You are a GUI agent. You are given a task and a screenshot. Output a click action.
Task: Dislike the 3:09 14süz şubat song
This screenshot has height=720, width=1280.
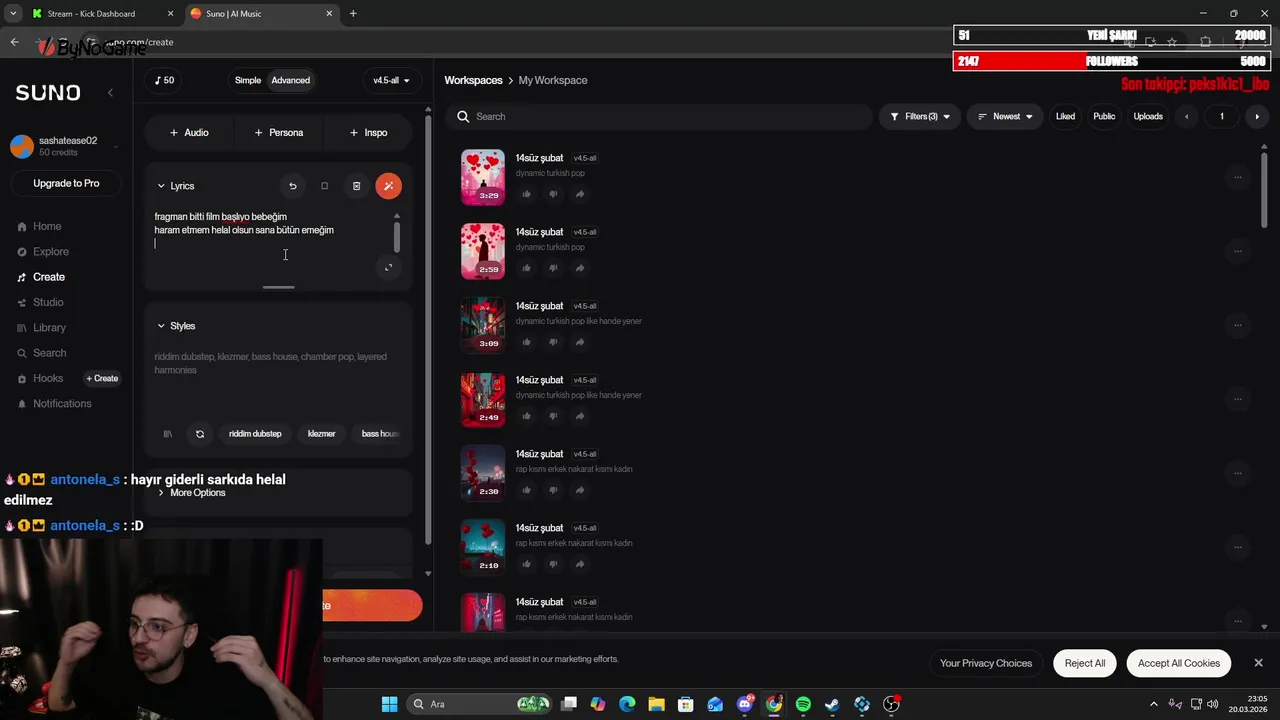[553, 342]
